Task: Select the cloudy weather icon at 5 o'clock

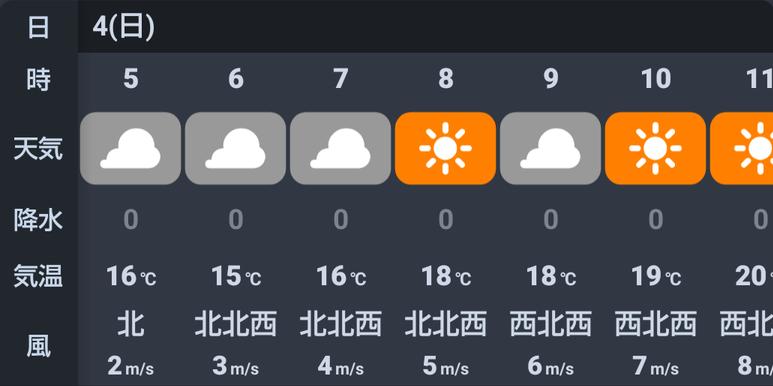Action: (131, 148)
